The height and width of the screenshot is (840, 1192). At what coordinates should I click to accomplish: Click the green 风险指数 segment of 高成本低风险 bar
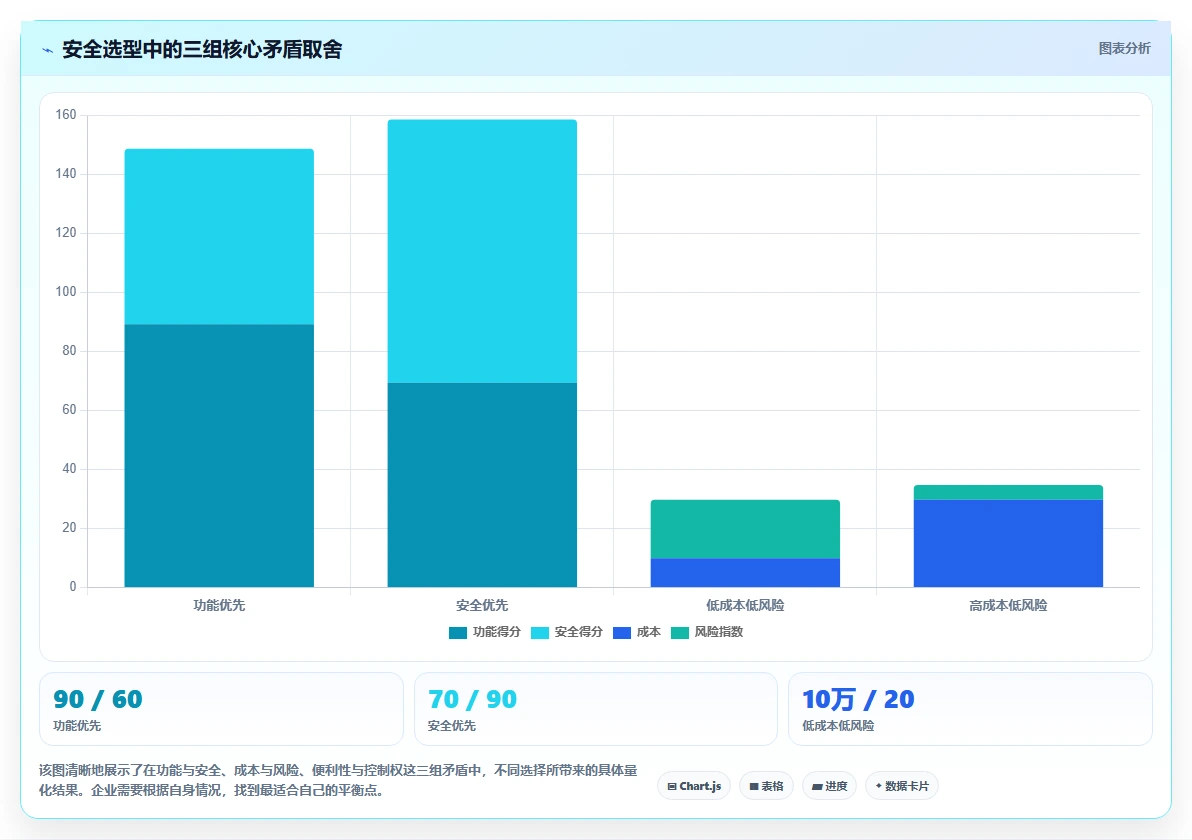tap(1008, 492)
